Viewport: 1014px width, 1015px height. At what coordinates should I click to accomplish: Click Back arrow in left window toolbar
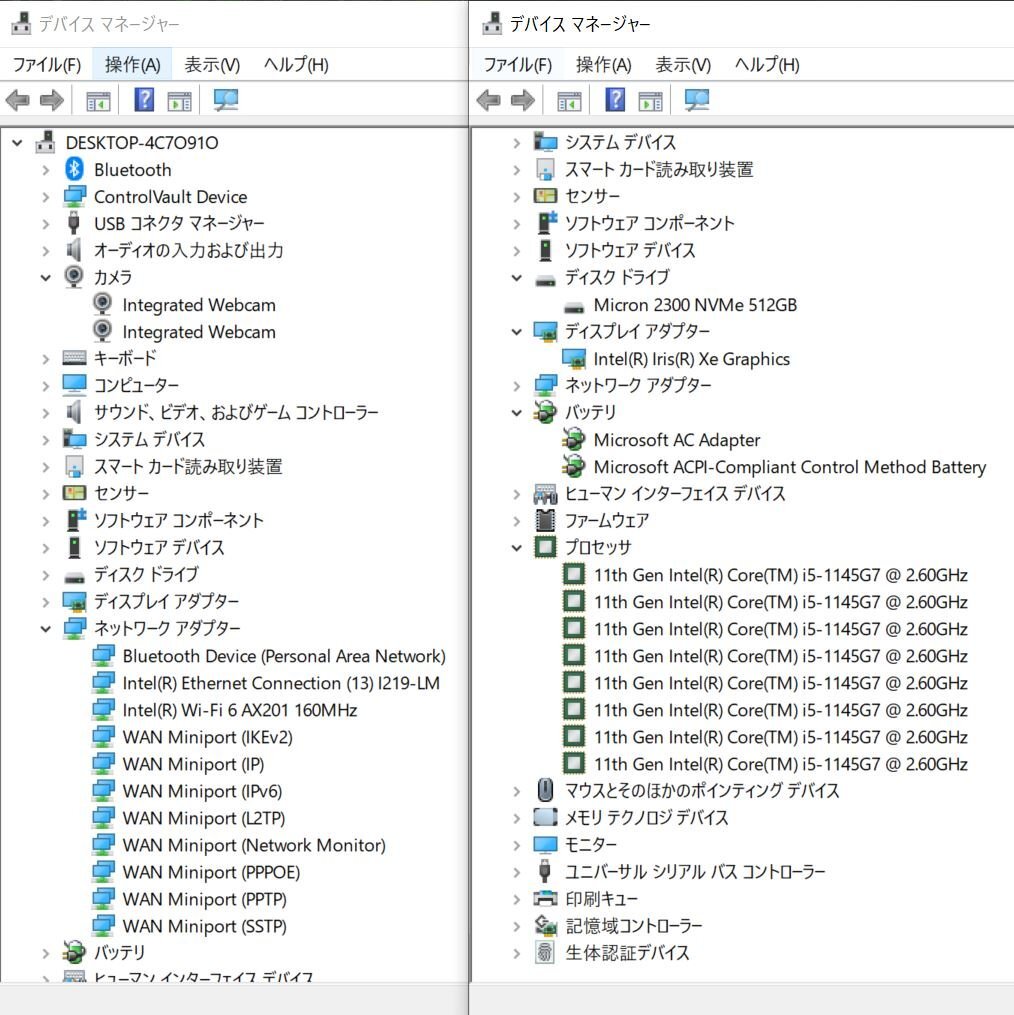(17, 100)
